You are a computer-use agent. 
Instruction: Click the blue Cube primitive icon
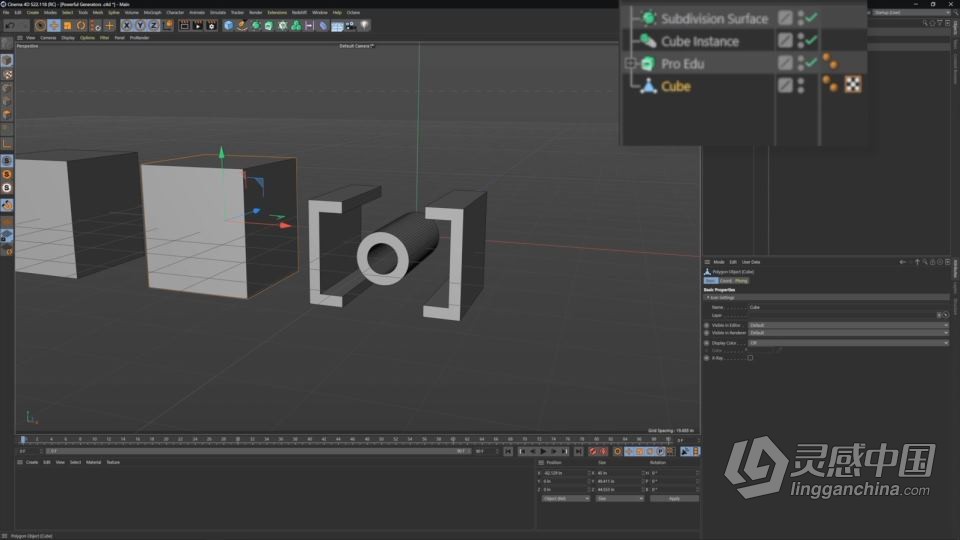pos(228,26)
